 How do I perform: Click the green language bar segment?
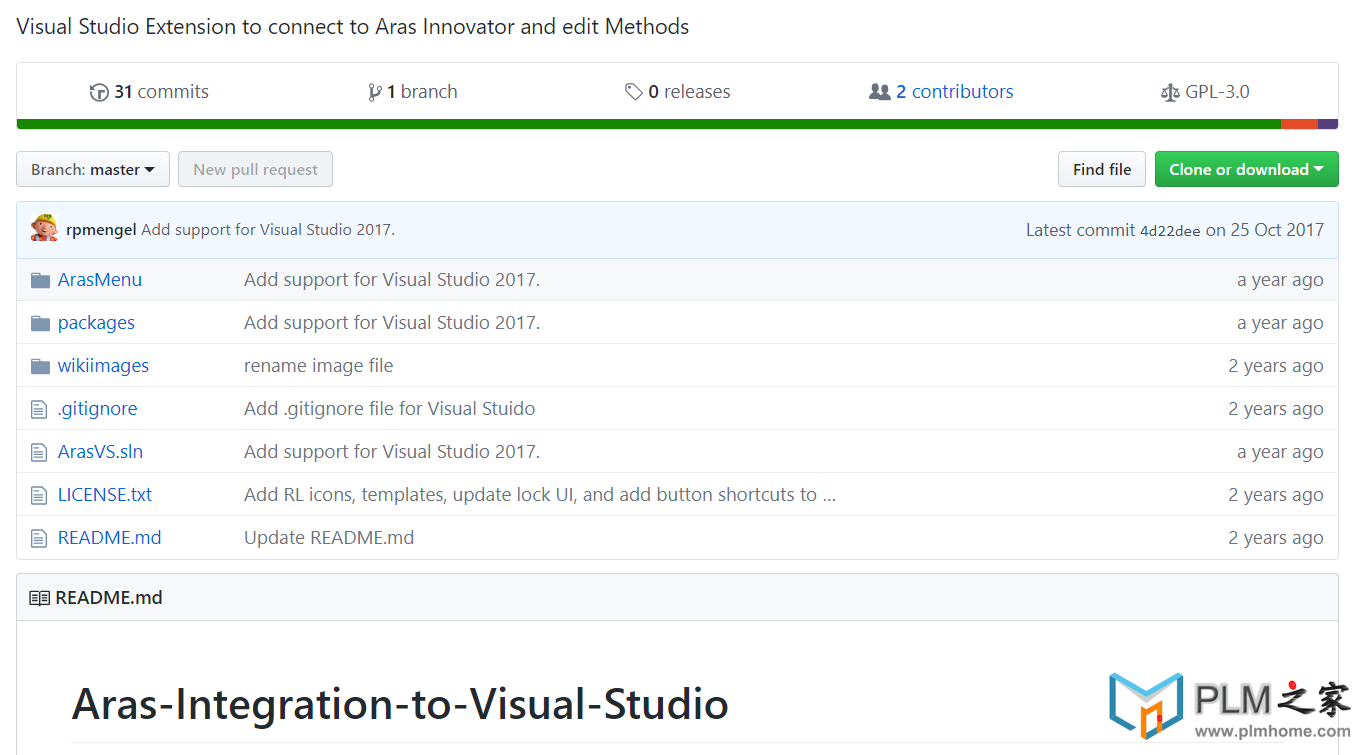point(649,124)
